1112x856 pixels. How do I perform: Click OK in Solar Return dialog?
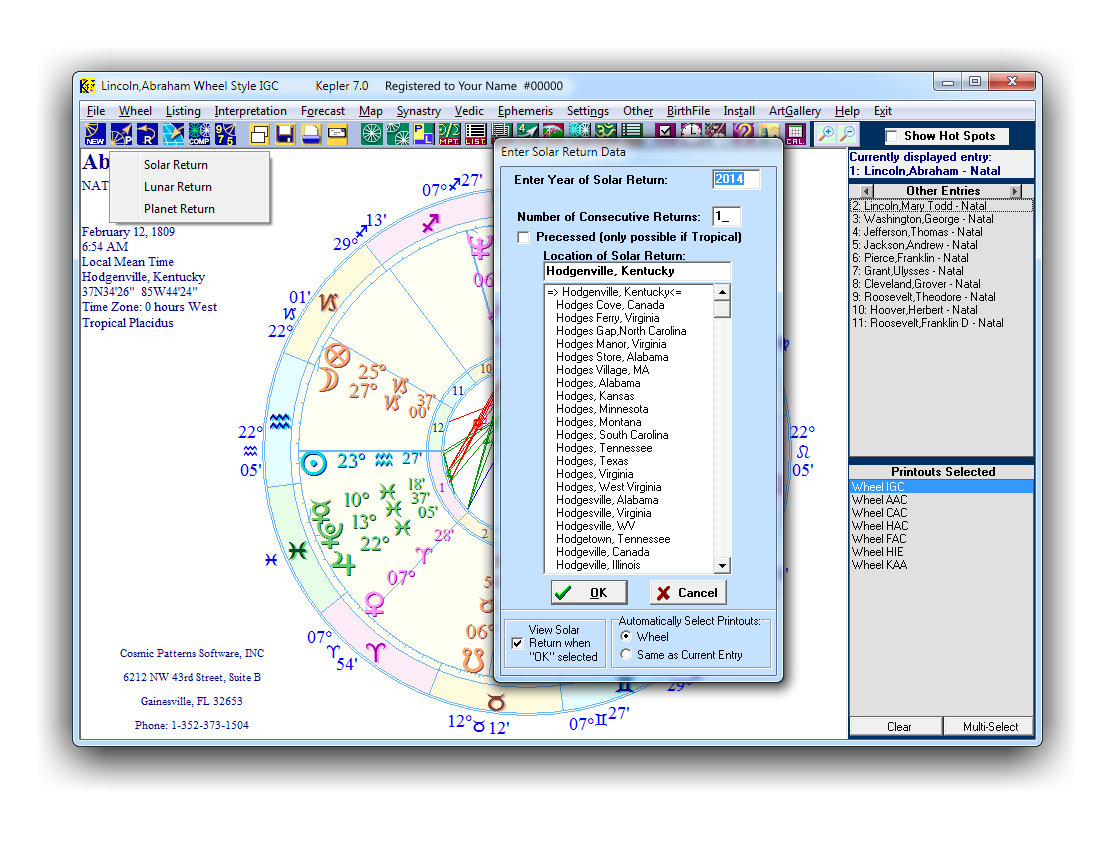[589, 592]
